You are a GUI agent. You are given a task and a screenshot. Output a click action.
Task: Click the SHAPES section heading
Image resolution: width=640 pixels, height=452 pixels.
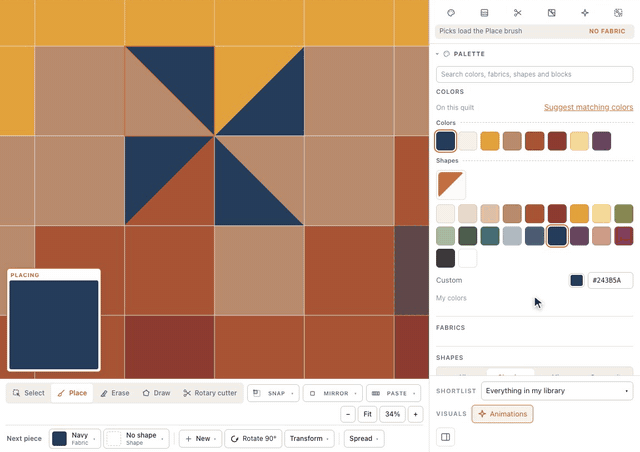(x=449, y=358)
